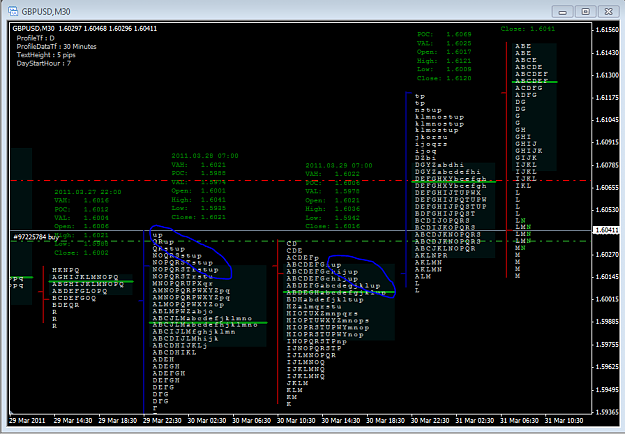Click the 1.60145 price axis label
This screenshot has height=434, width=625.
tap(607, 277)
